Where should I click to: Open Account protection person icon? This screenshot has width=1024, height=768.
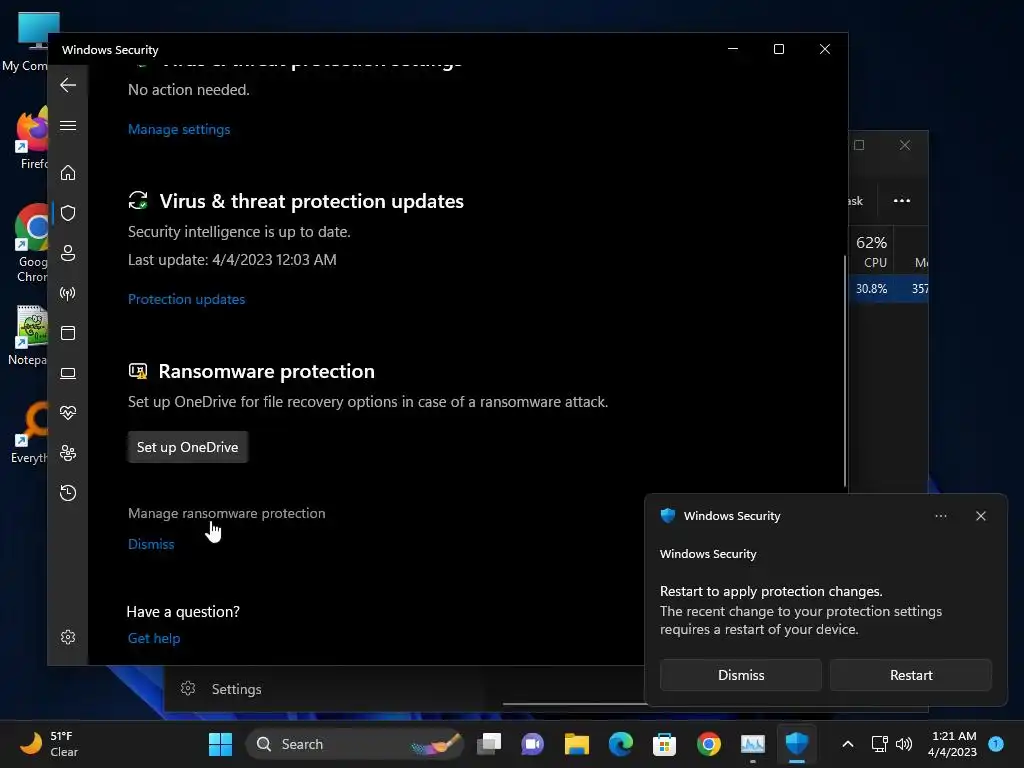point(68,253)
